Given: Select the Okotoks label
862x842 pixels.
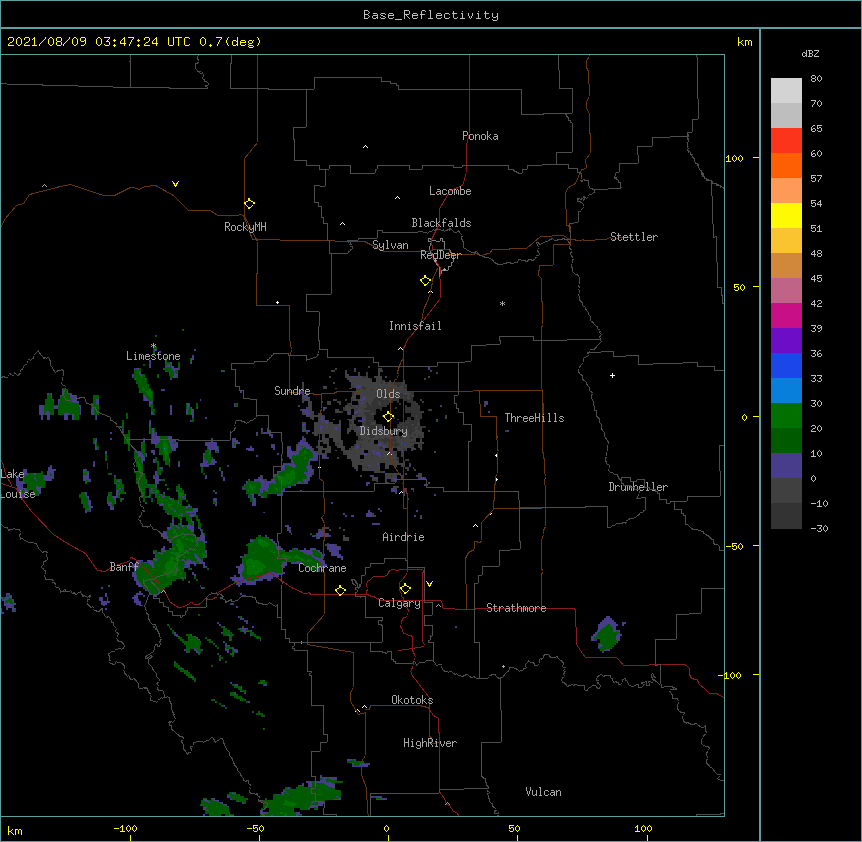Looking at the screenshot, I should tap(412, 700).
